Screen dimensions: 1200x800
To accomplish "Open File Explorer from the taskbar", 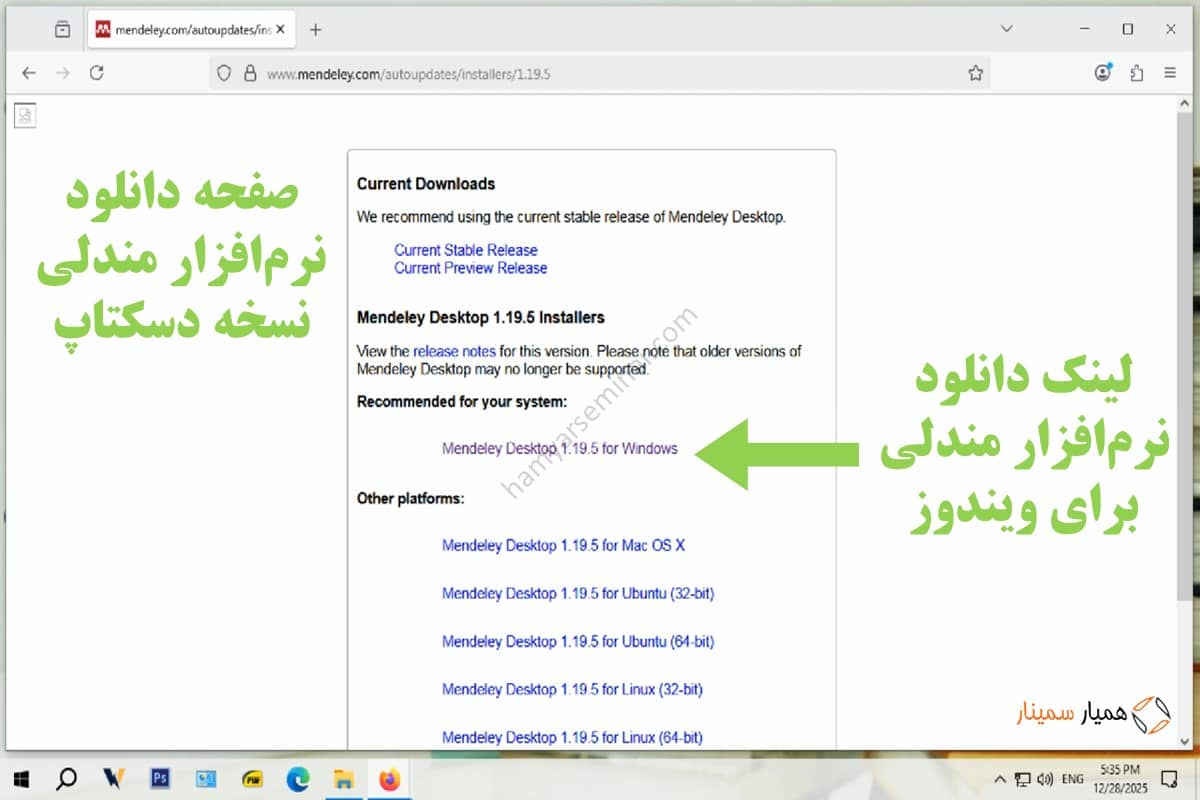I will [x=344, y=778].
